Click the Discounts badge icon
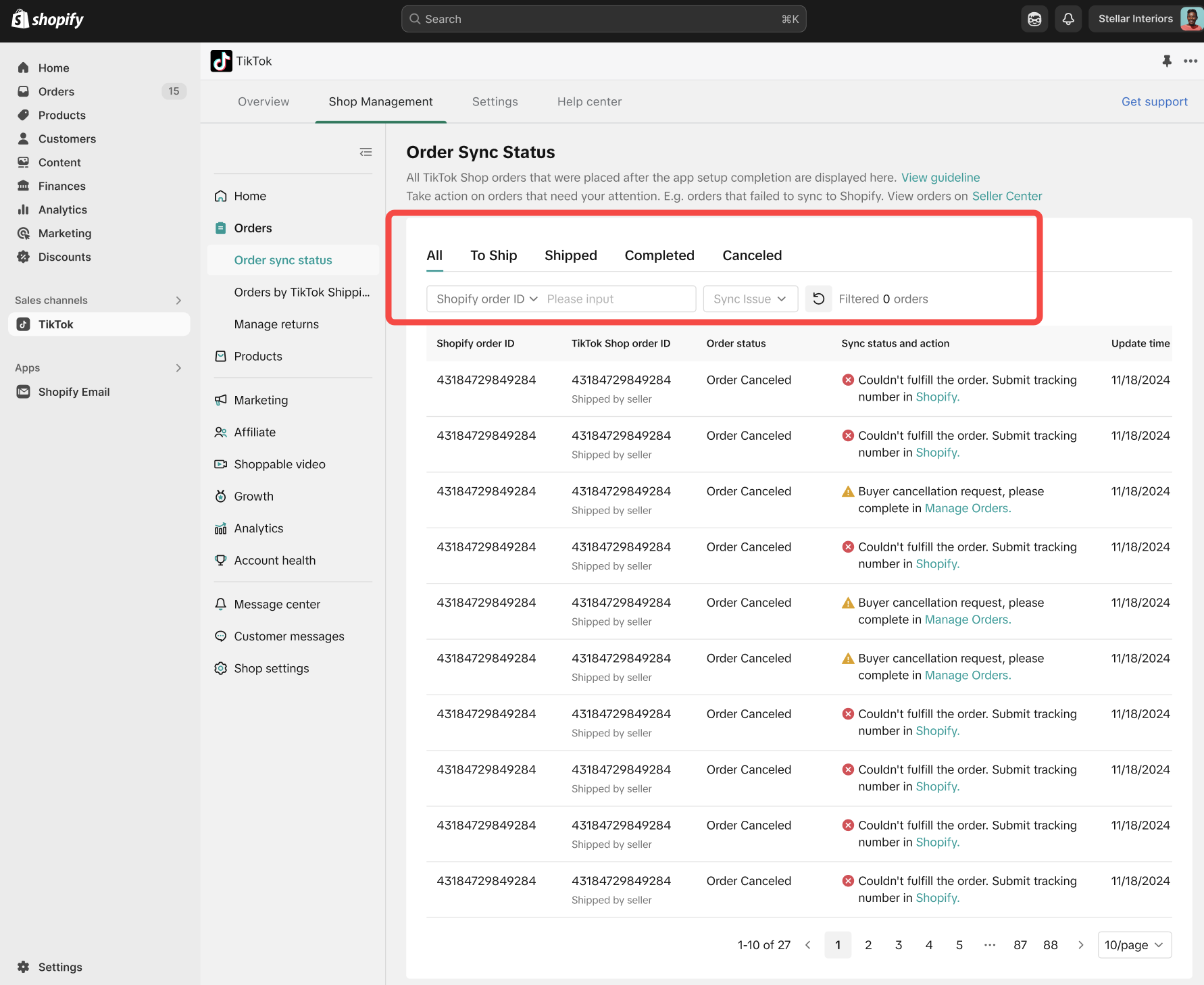1204x985 pixels. click(x=24, y=257)
